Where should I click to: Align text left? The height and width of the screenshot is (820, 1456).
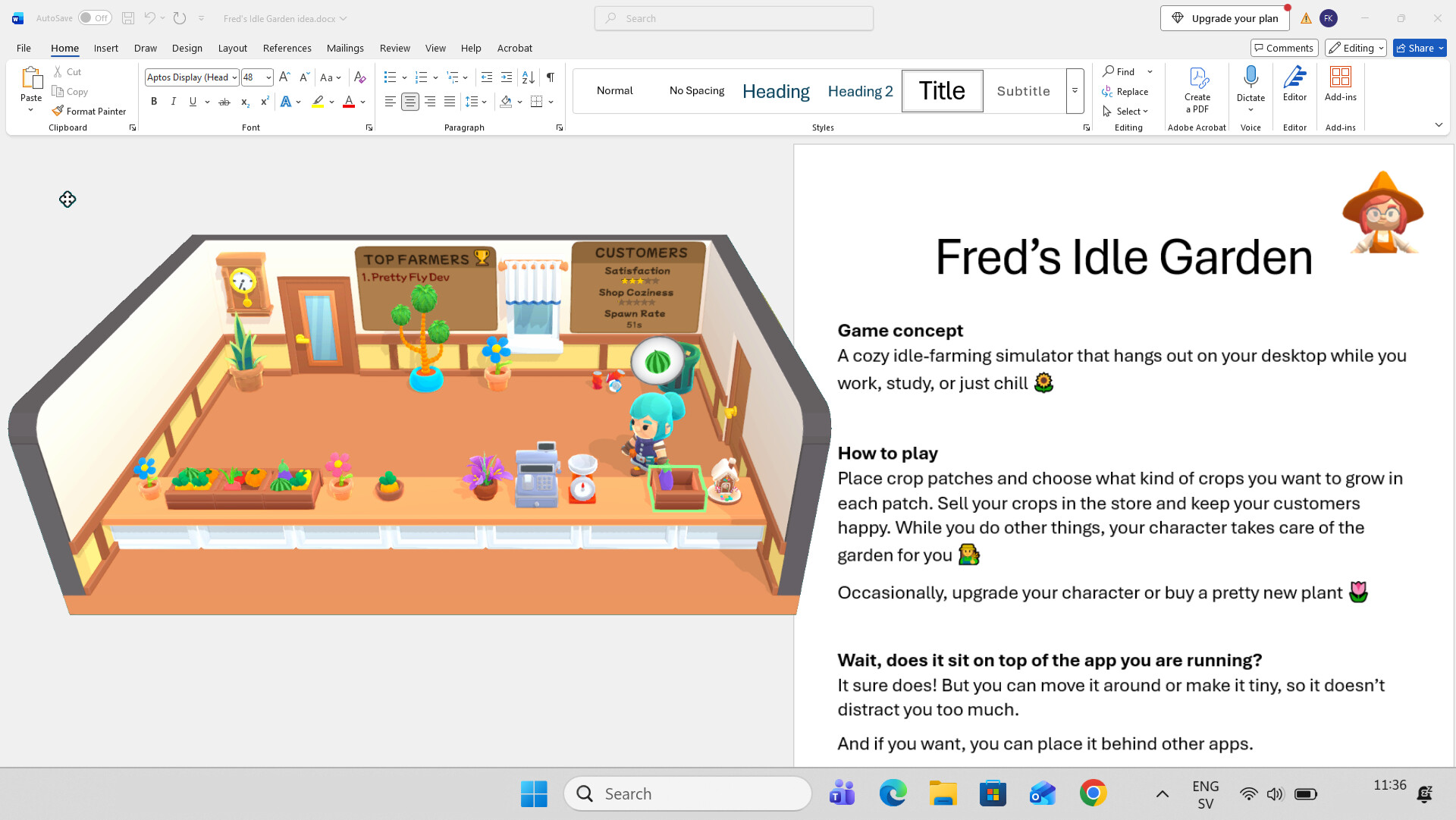[x=390, y=102]
